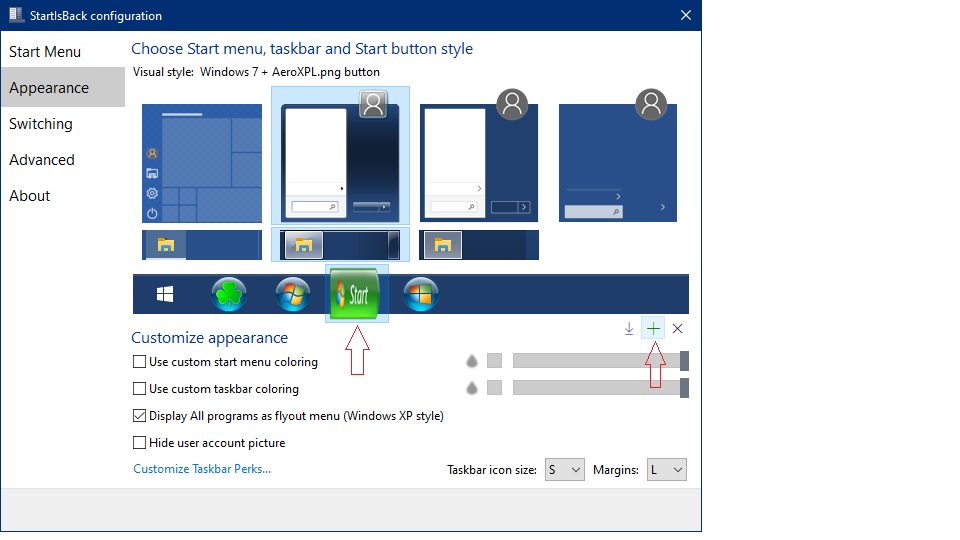Close the StartIsBack configuration window
Viewport: 960px width, 540px height.
click(686, 15)
